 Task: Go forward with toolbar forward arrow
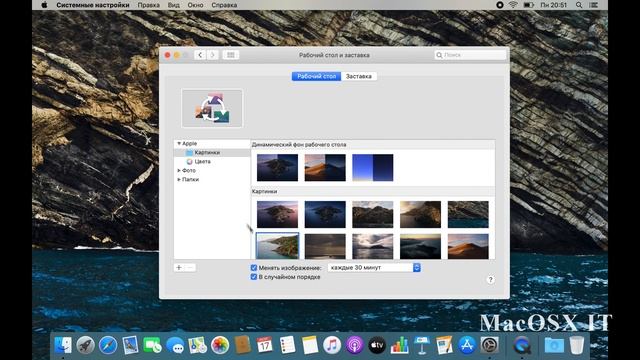212,55
